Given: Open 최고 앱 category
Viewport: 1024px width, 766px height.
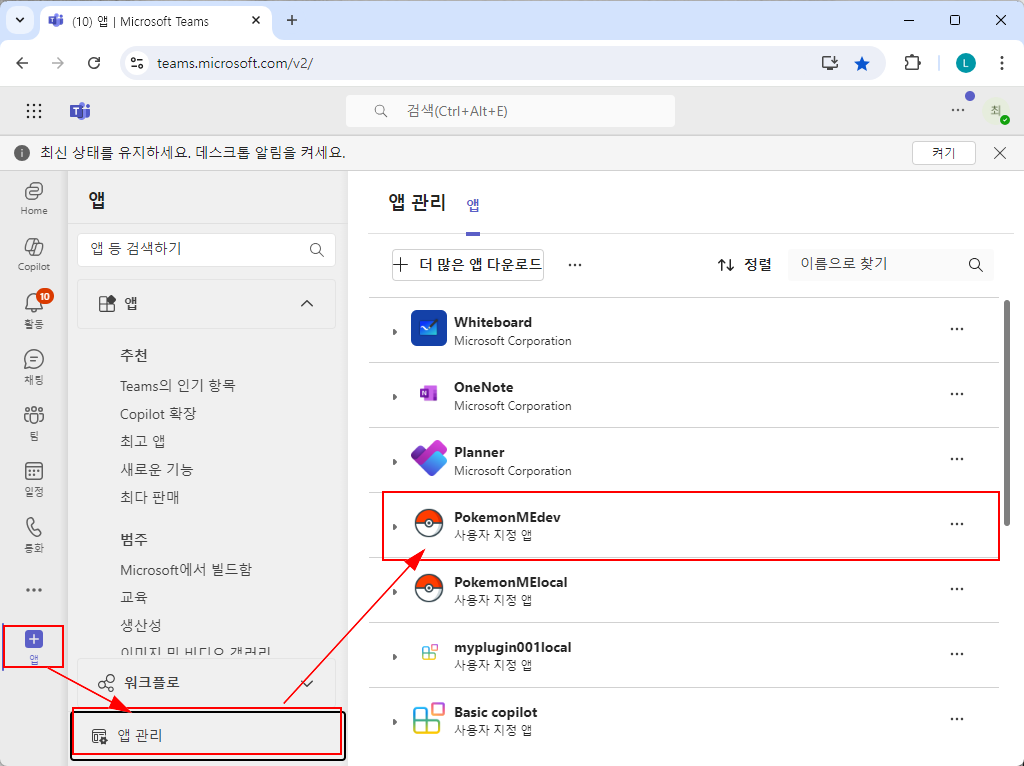Looking at the screenshot, I should [x=142, y=441].
